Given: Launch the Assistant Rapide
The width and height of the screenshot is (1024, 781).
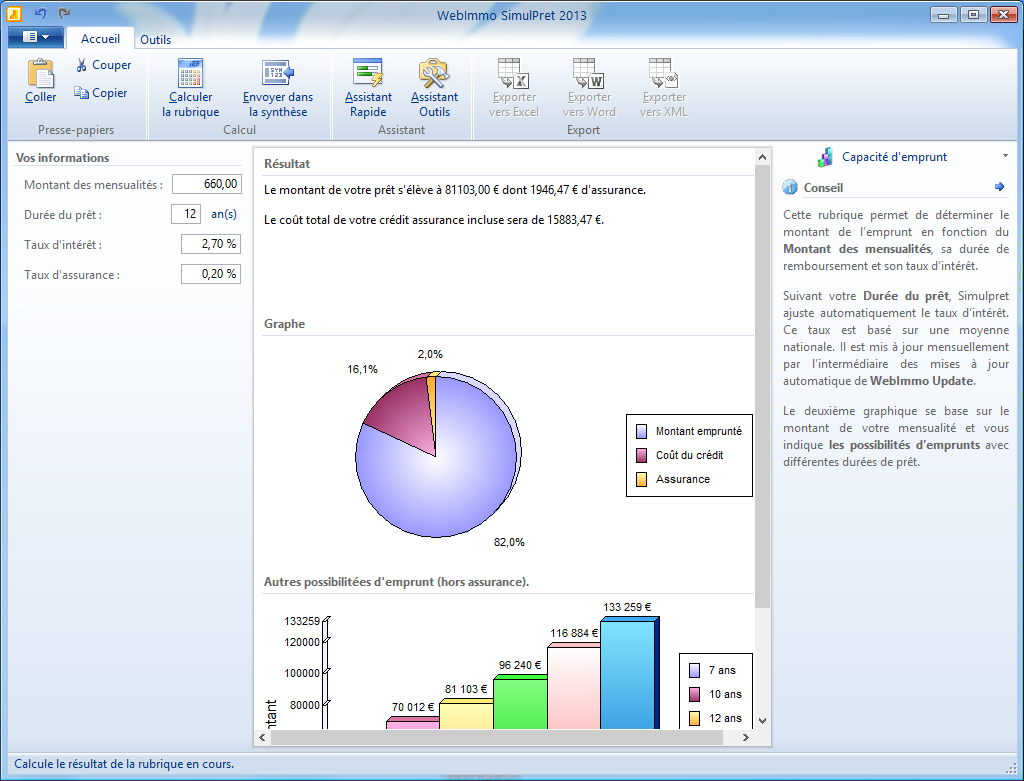Looking at the screenshot, I should pyautogui.click(x=368, y=88).
